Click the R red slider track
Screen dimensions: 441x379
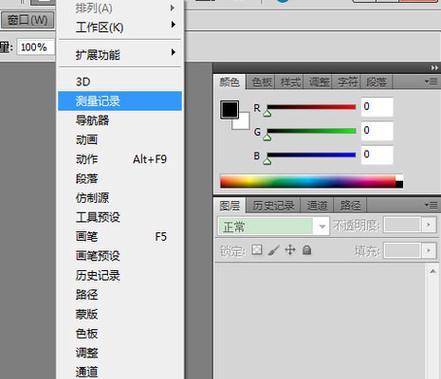tap(311, 107)
